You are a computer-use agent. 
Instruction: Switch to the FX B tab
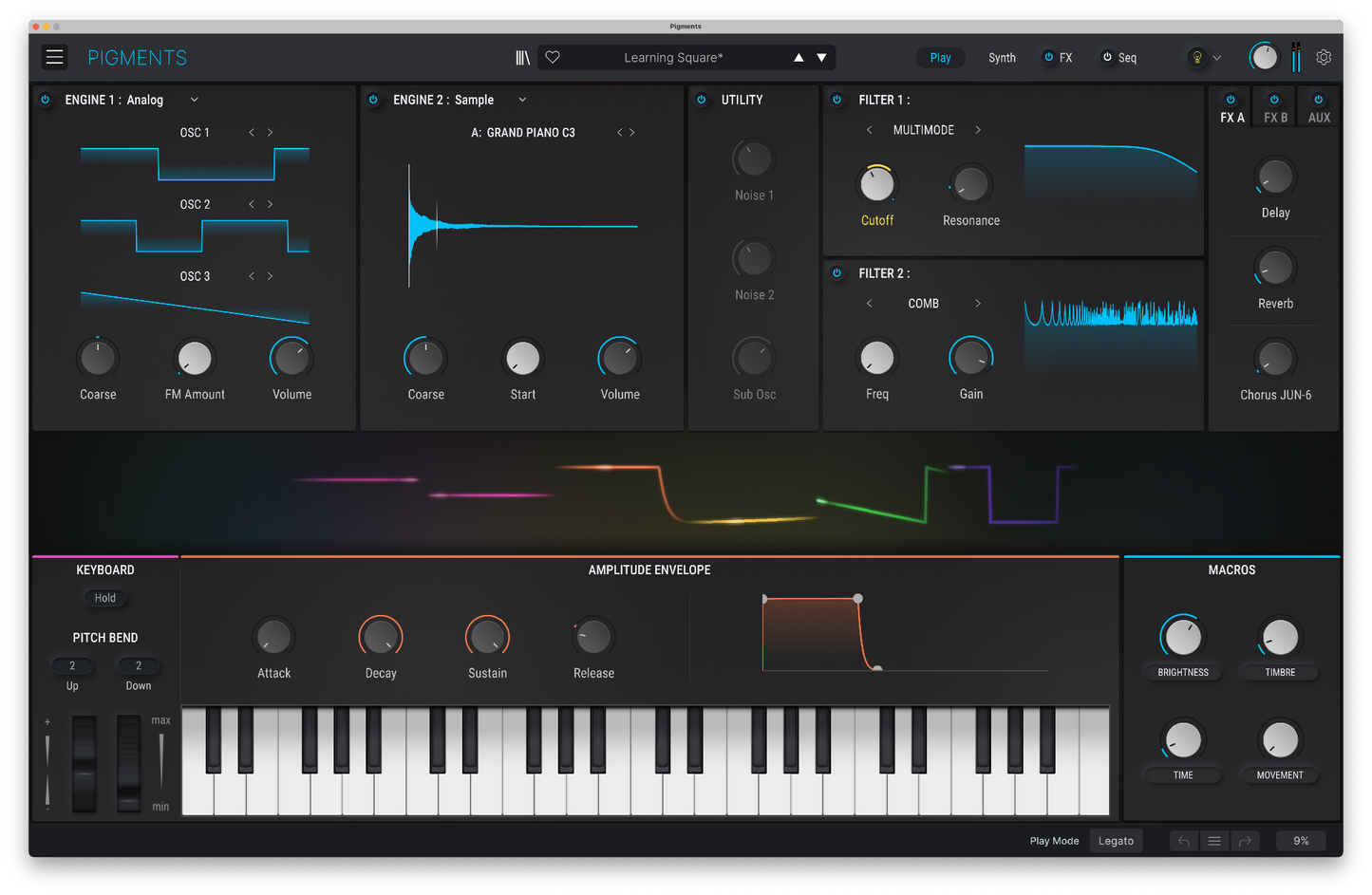pos(1274,107)
